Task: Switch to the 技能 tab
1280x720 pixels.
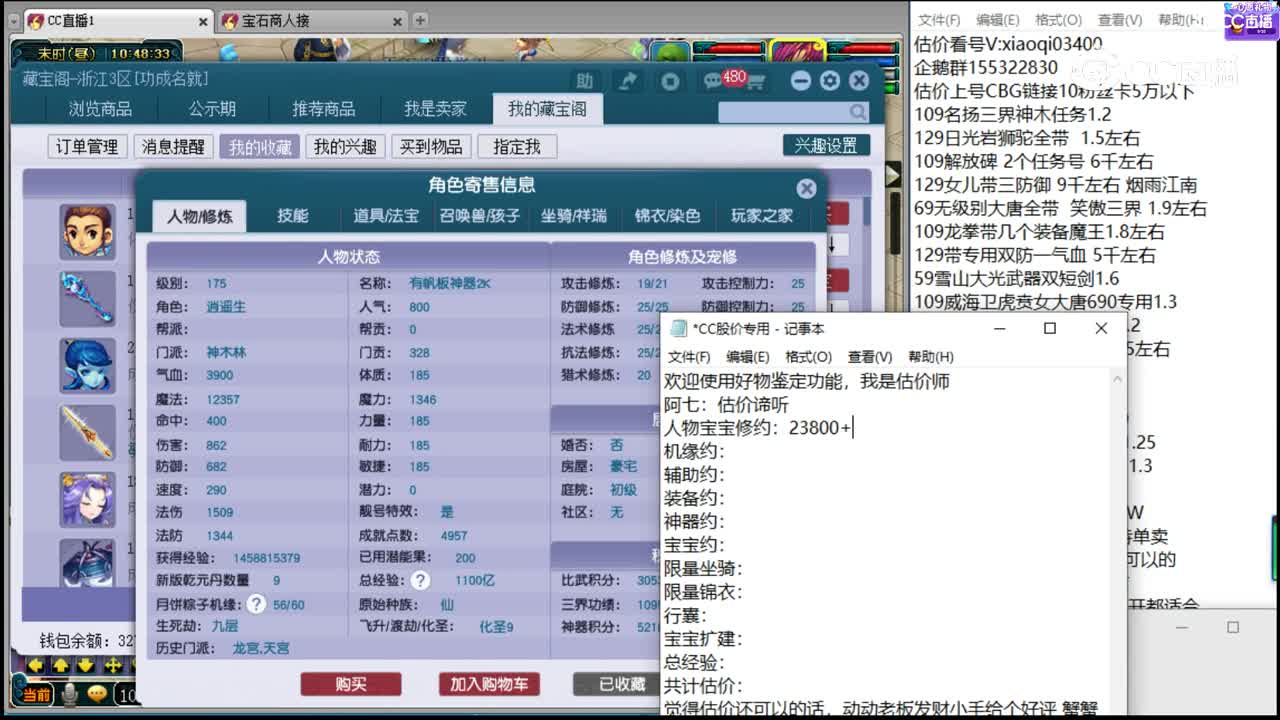Action: 291,215
